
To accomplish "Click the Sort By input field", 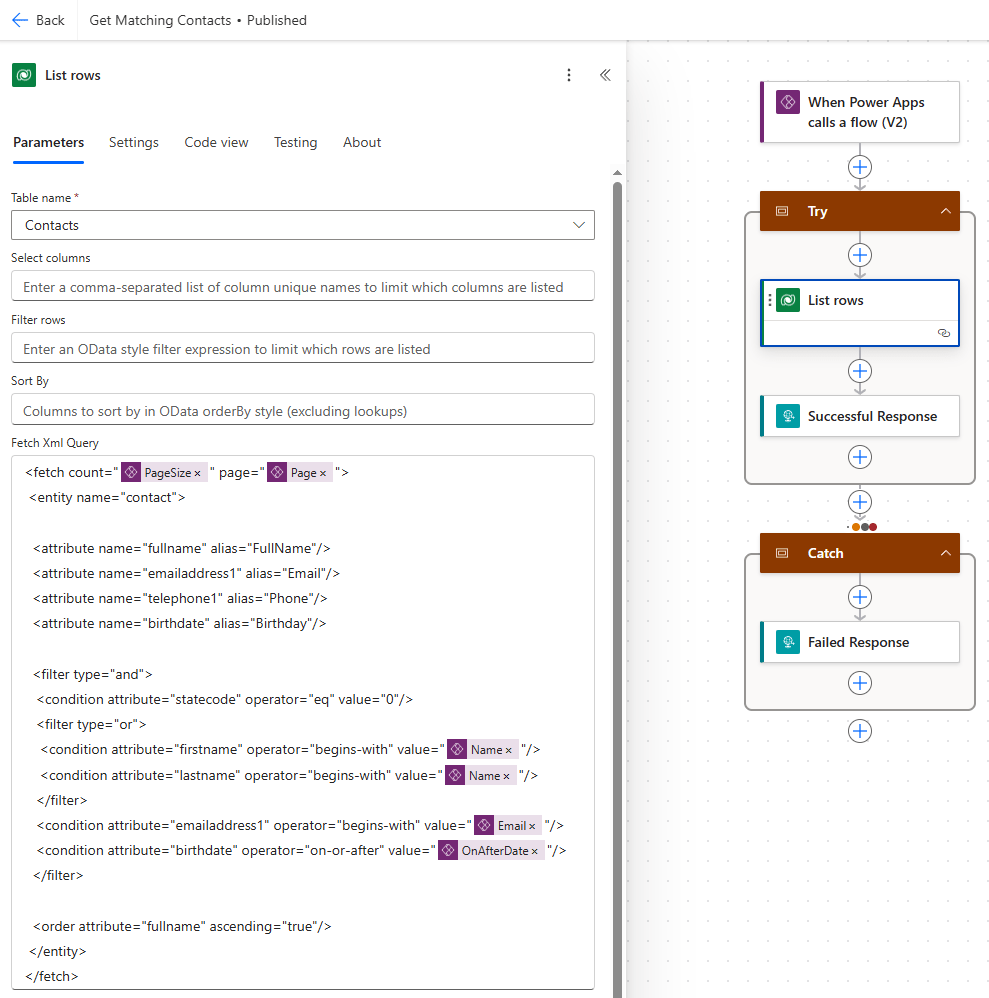I will click(302, 410).
